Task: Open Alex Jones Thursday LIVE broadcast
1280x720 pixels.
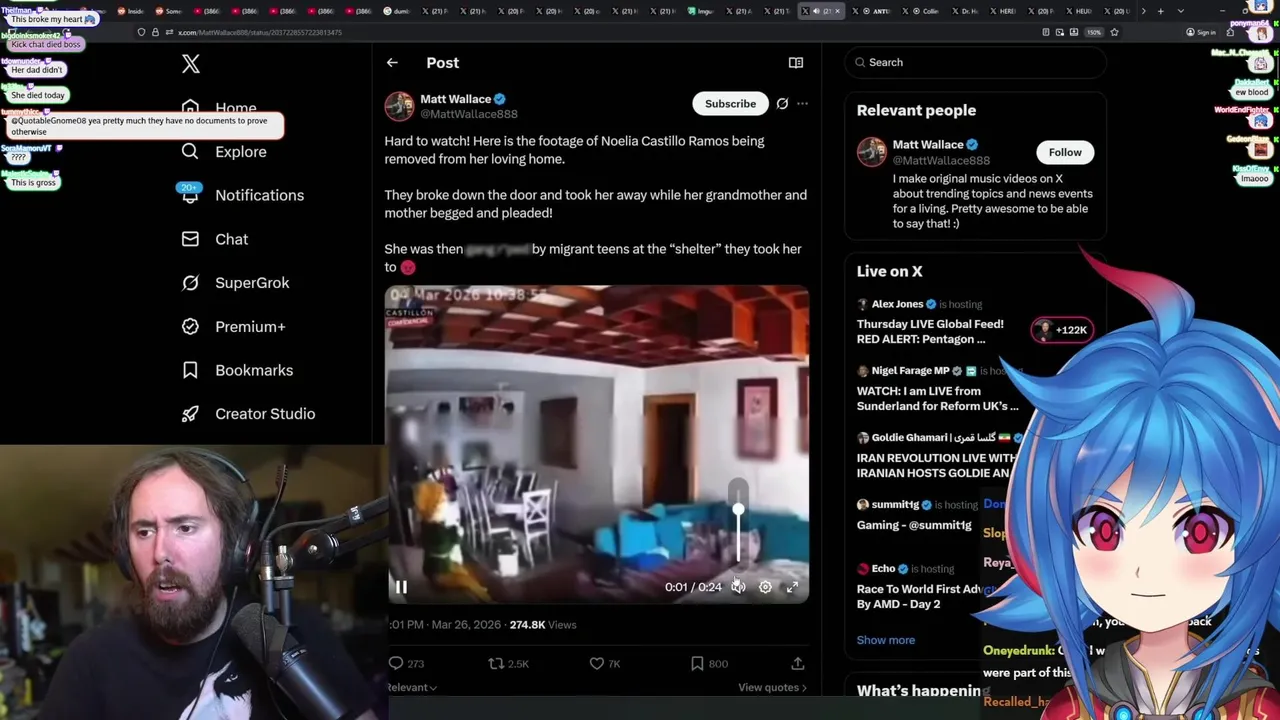Action: [930, 331]
